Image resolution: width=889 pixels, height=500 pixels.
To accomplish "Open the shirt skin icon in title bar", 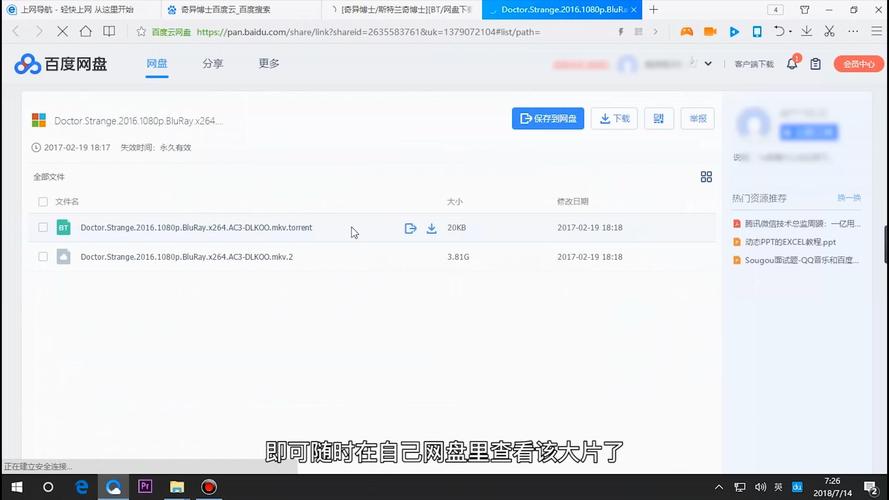I will (x=805, y=10).
